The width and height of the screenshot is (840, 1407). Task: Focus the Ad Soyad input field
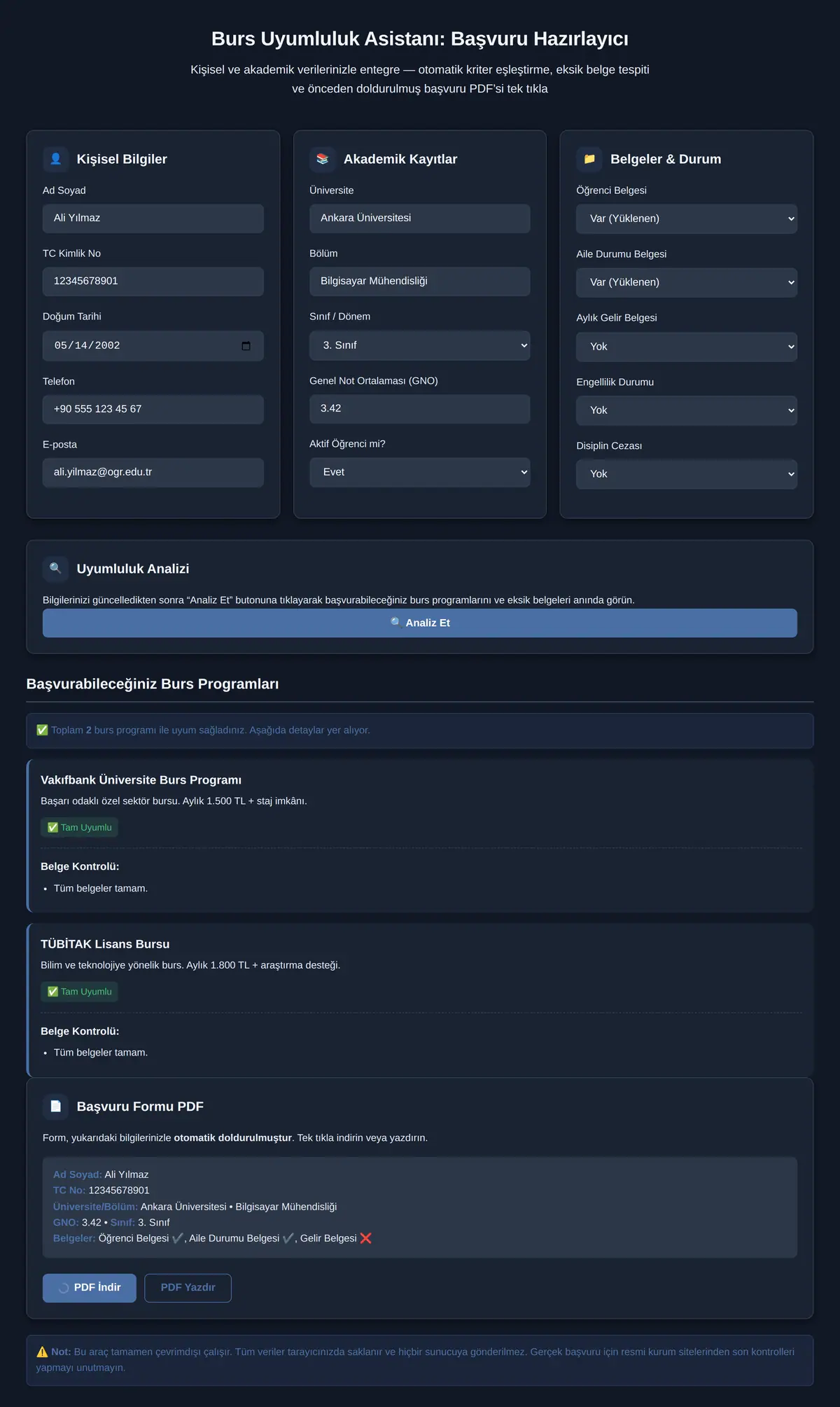tap(153, 219)
